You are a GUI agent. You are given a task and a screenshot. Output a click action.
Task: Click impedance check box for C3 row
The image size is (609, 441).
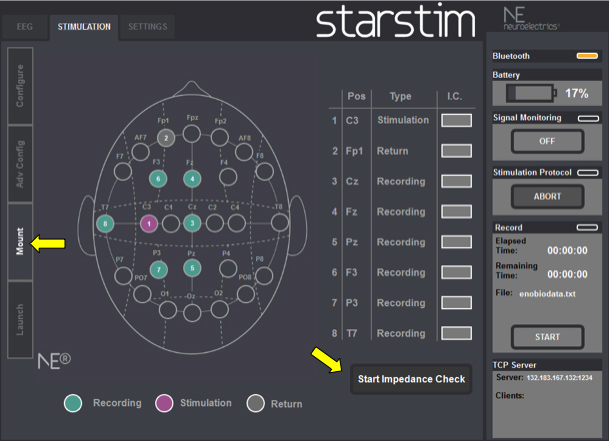pyautogui.click(x=456, y=121)
